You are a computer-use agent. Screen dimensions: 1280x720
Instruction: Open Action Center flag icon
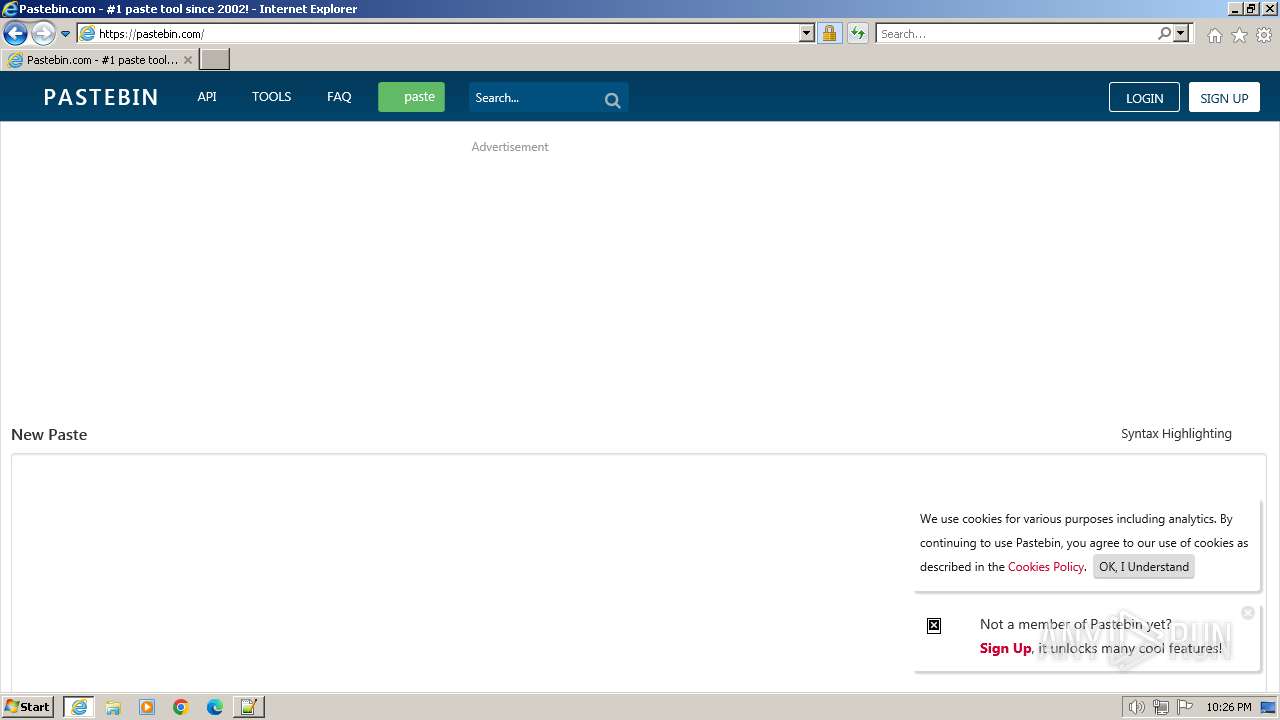[1185, 707]
